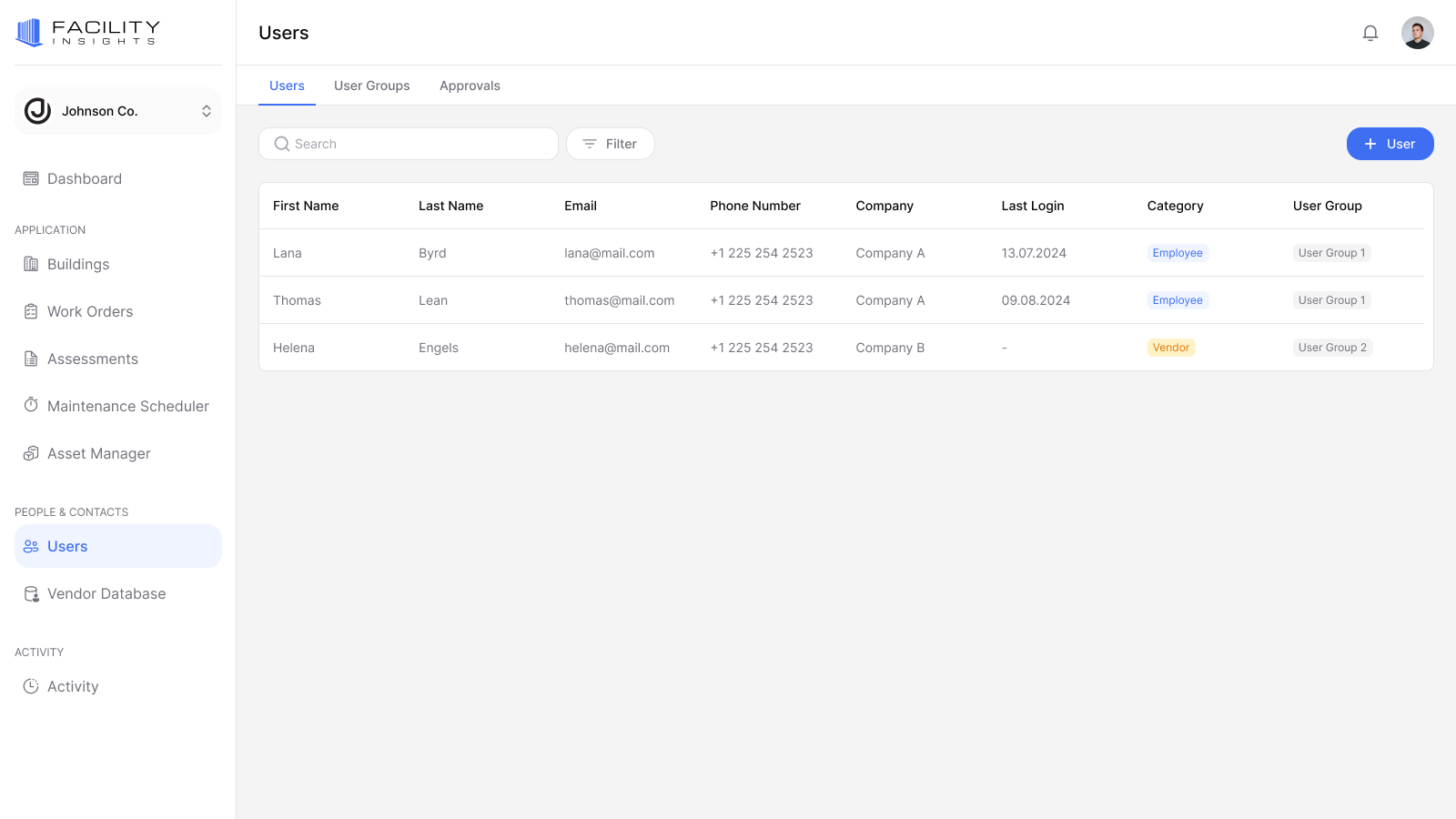Click the email thomas@mail.com
This screenshot has height=819, width=1456.
click(x=619, y=300)
